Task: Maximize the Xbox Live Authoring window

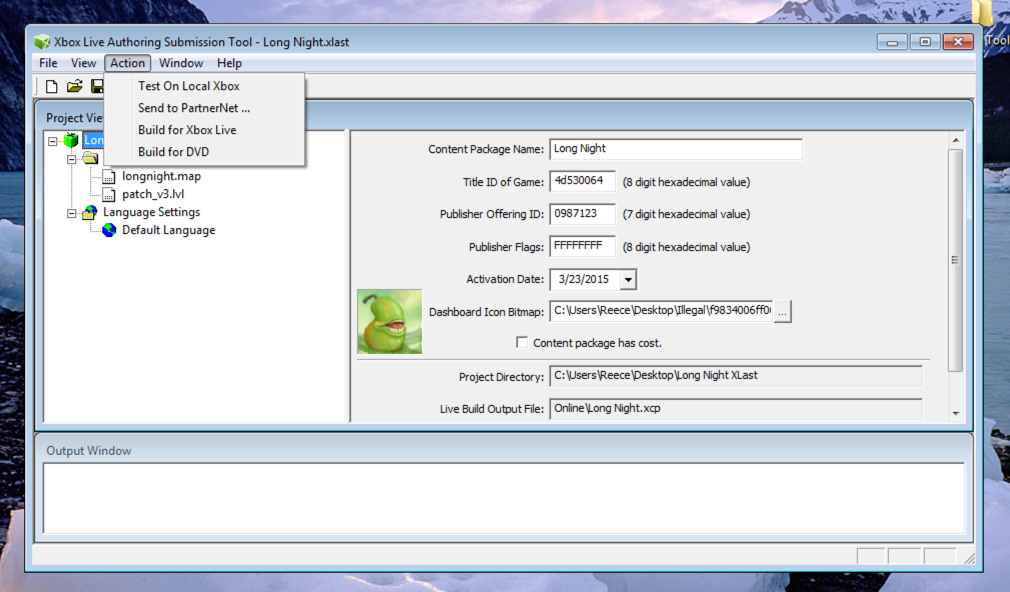Action: tap(925, 42)
